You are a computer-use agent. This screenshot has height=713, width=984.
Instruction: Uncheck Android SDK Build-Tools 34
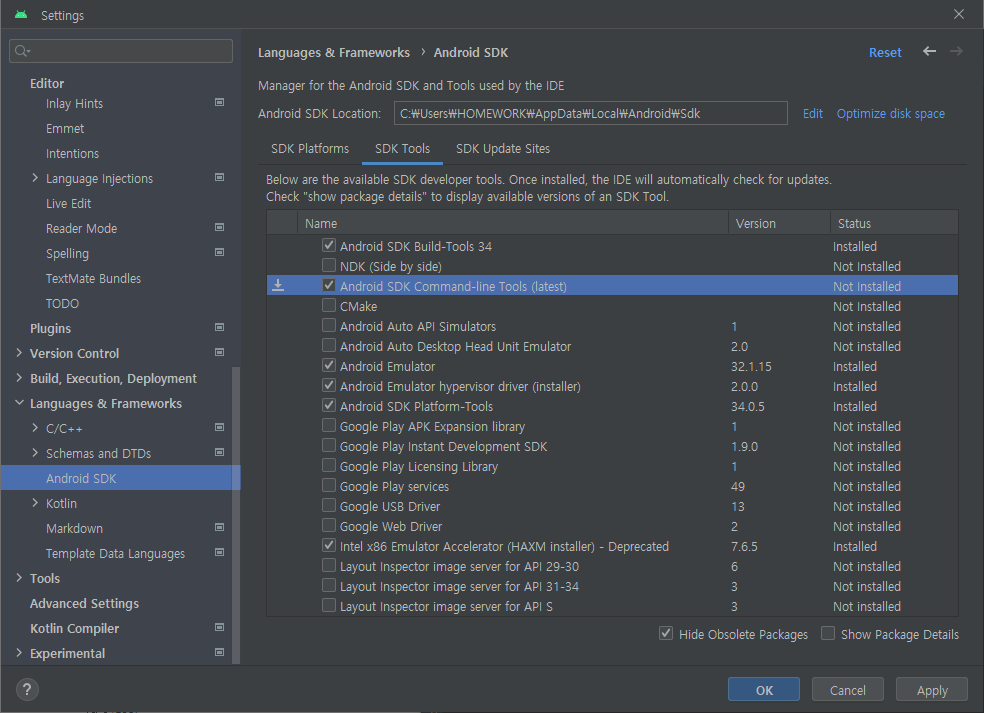329,245
